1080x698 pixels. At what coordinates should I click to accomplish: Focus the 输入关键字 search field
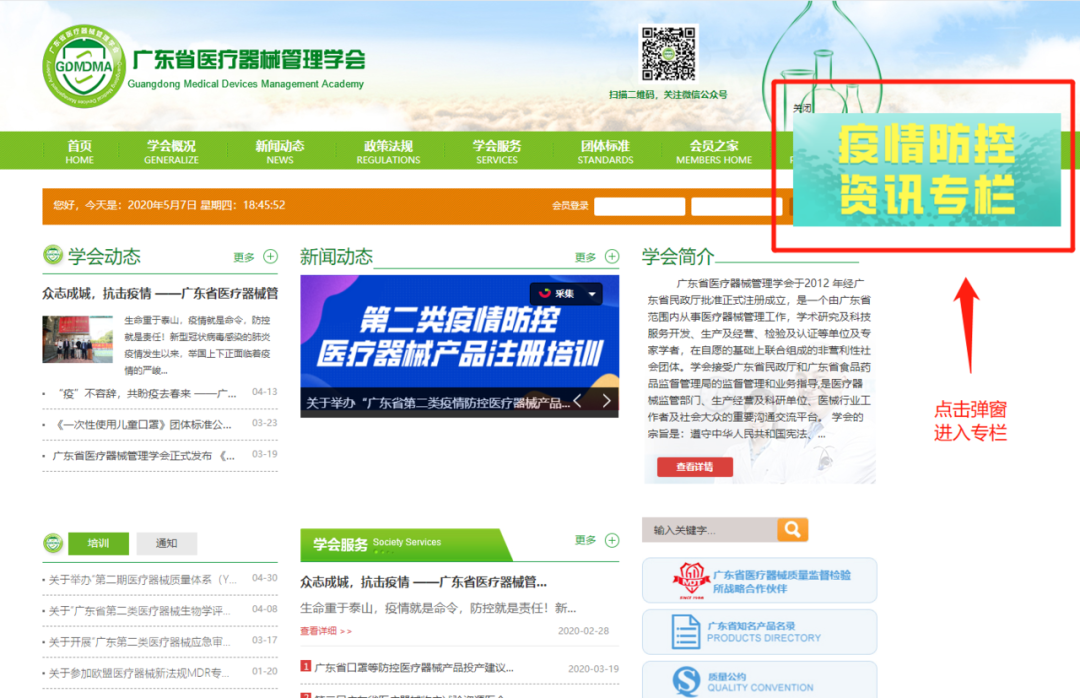coord(709,530)
